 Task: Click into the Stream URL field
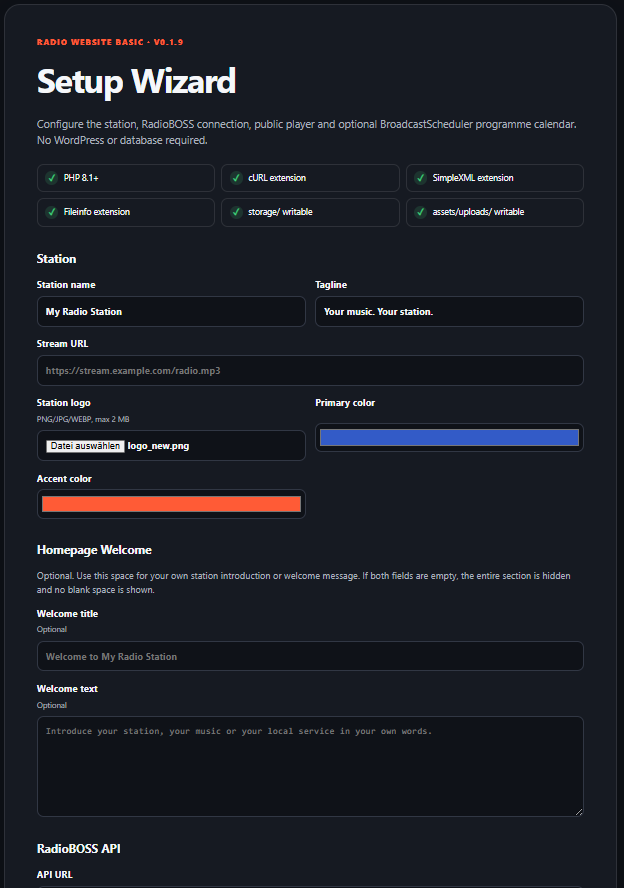[x=310, y=370]
